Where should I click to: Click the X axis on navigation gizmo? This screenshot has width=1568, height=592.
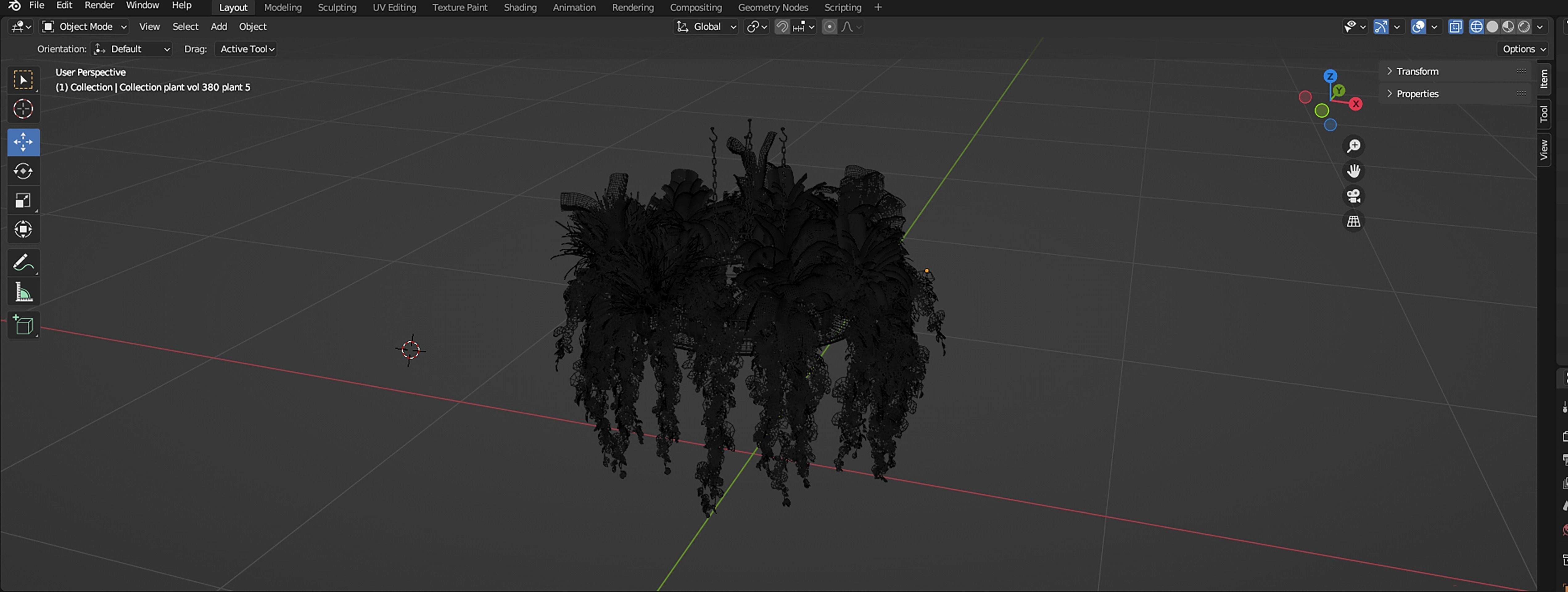tap(1355, 104)
